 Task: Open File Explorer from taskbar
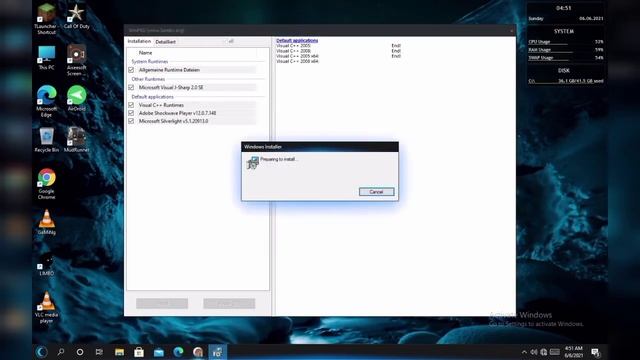coord(119,352)
